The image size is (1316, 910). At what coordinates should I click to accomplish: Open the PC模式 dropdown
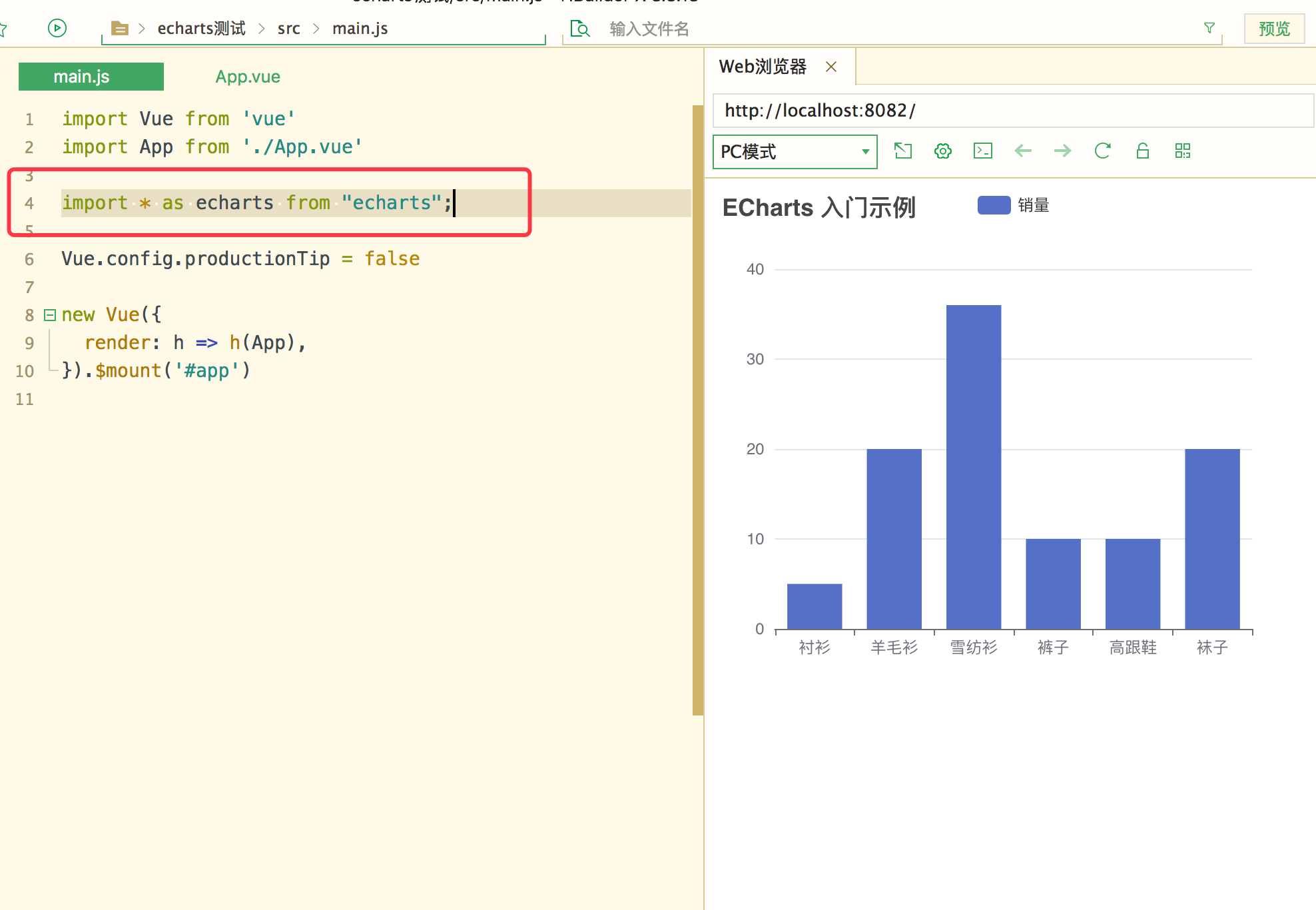(795, 152)
